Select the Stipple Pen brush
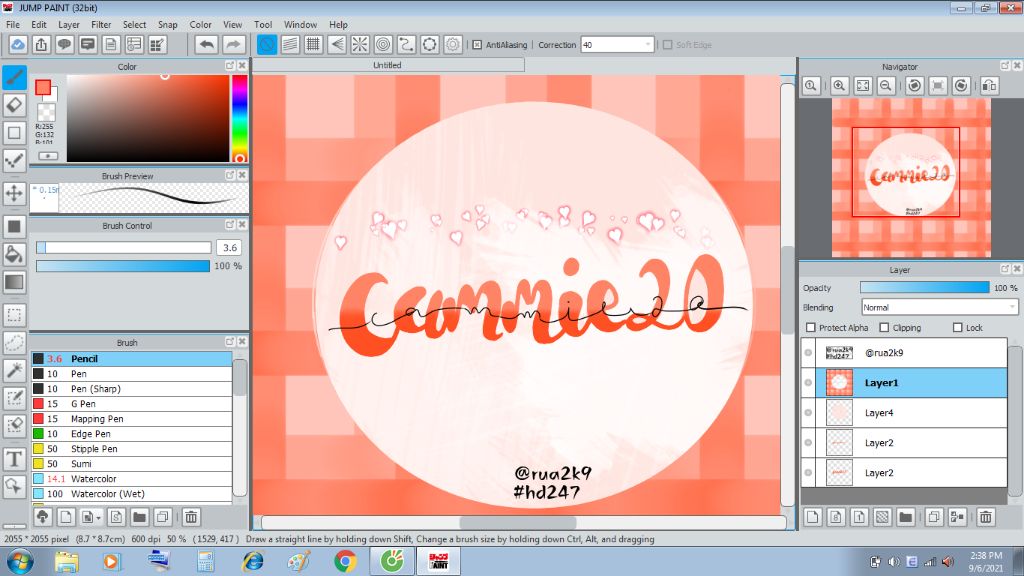 (x=131, y=449)
